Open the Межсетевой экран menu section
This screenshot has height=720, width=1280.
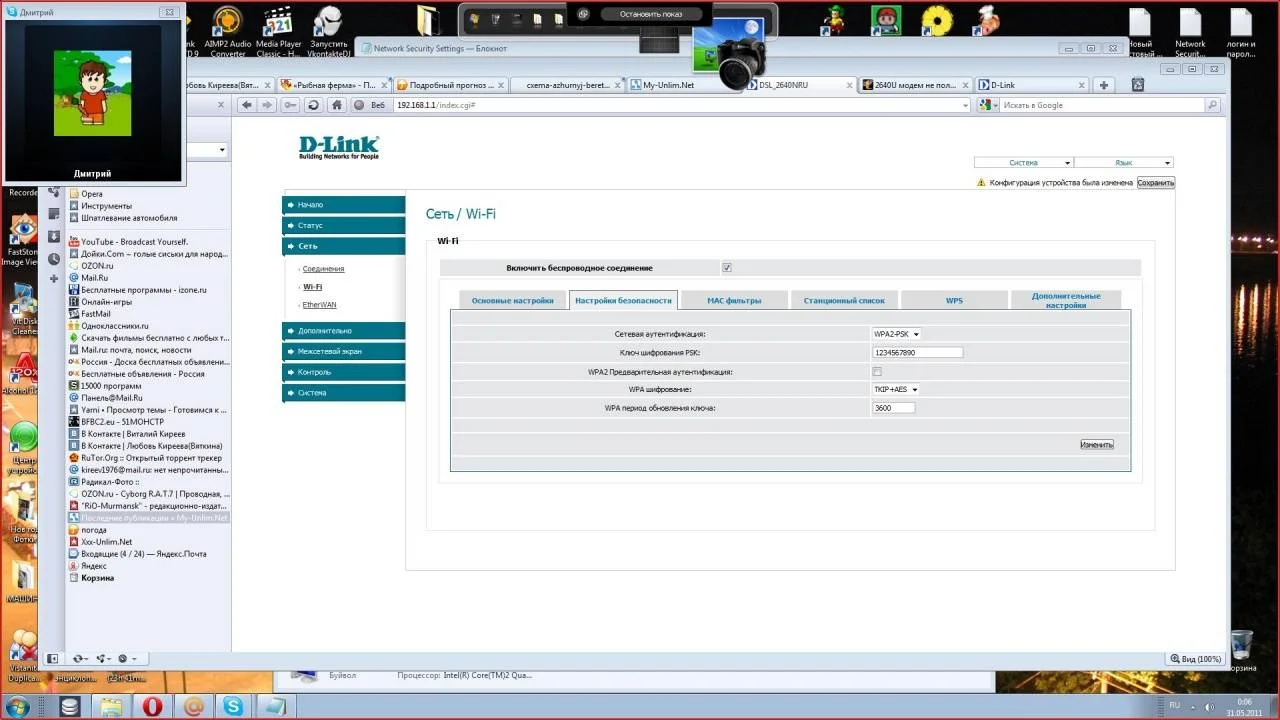click(x=344, y=352)
